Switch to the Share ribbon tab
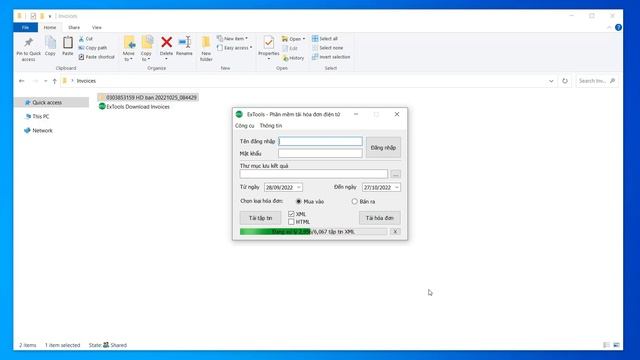 [74, 27]
